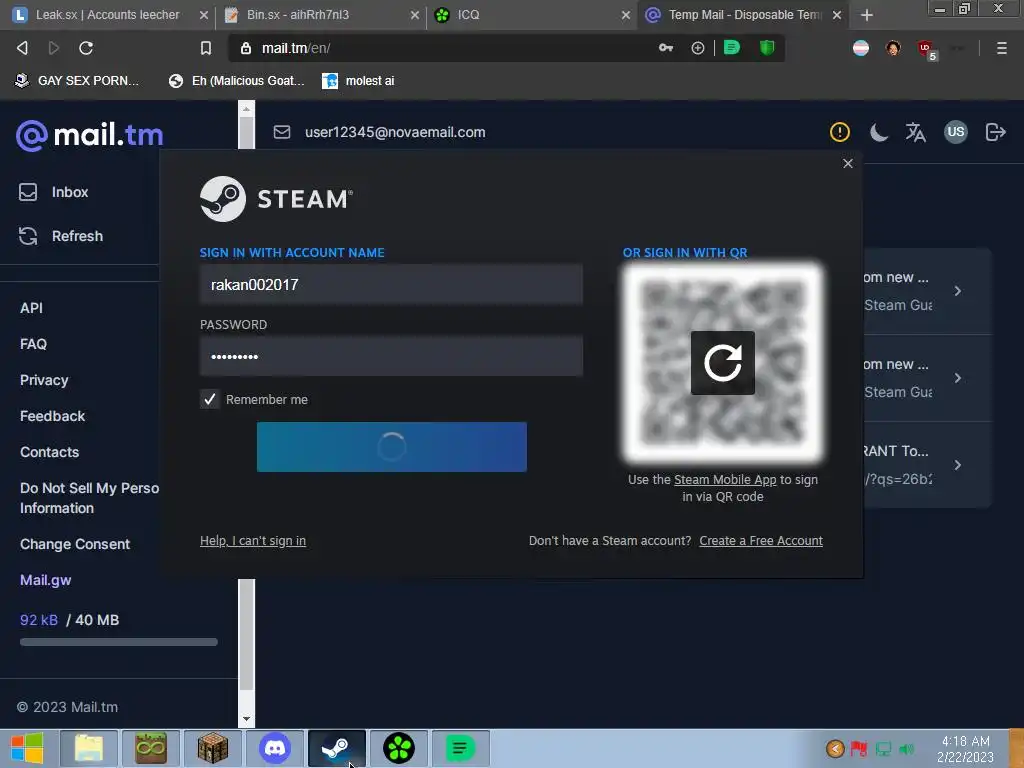Image resolution: width=1024 pixels, height=768 pixels.
Task: Reload the page with the refresh icon
Action: pyautogui.click(x=86, y=48)
